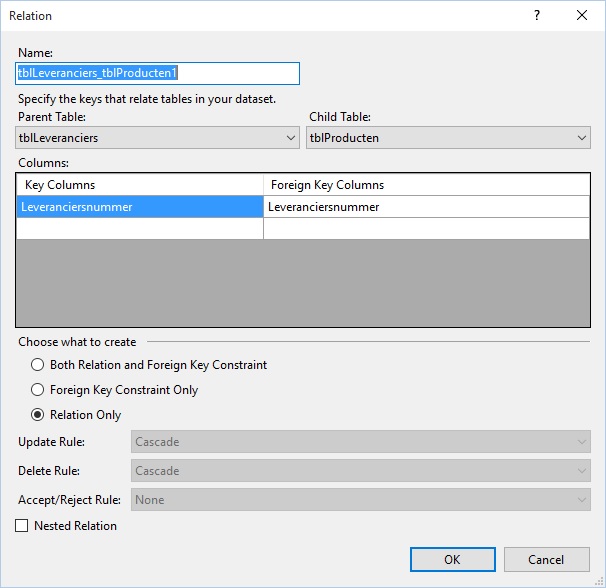Select Leveranciersnummer in Key Columns

(140, 207)
